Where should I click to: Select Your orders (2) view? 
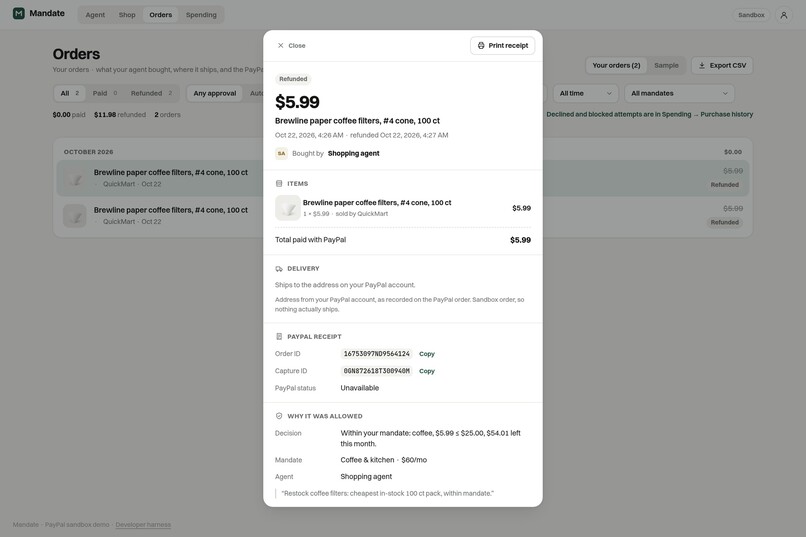click(x=616, y=66)
